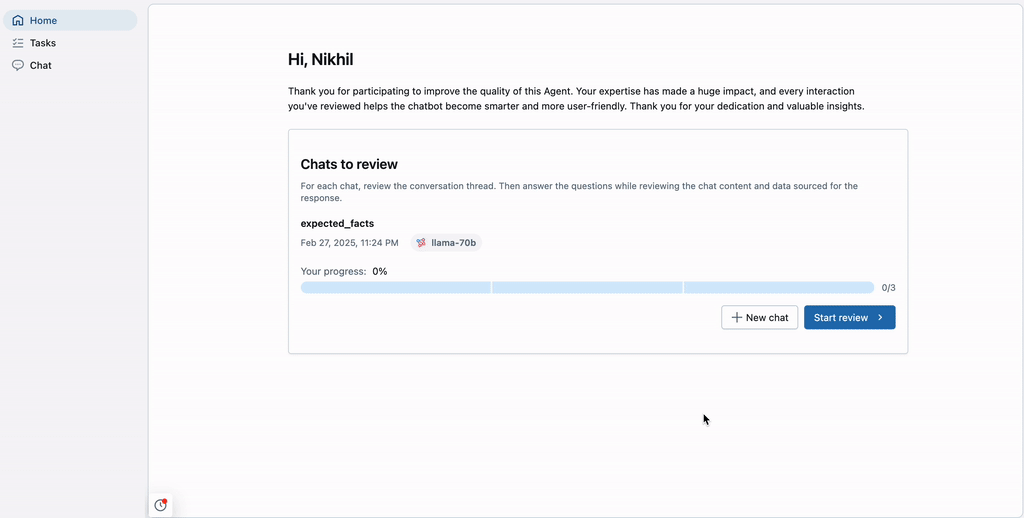Go to the Home menu item

pyautogui.click(x=44, y=20)
